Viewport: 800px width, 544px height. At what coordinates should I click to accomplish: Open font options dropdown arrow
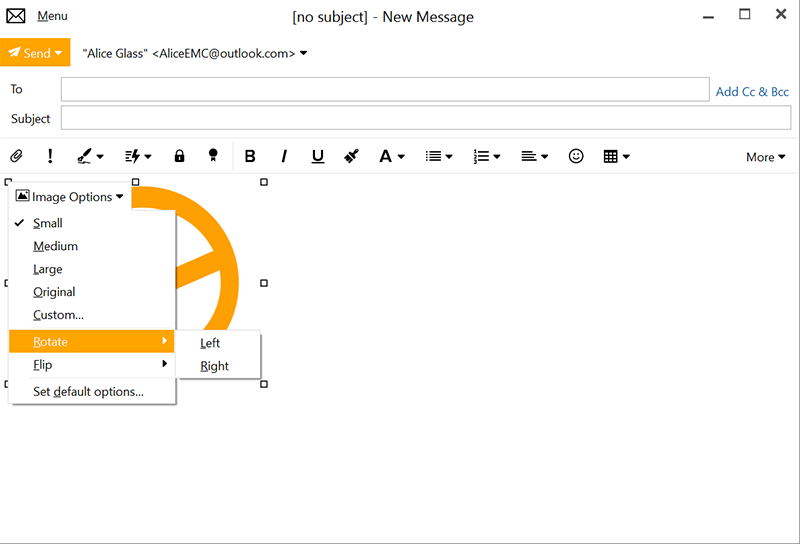[x=402, y=157]
